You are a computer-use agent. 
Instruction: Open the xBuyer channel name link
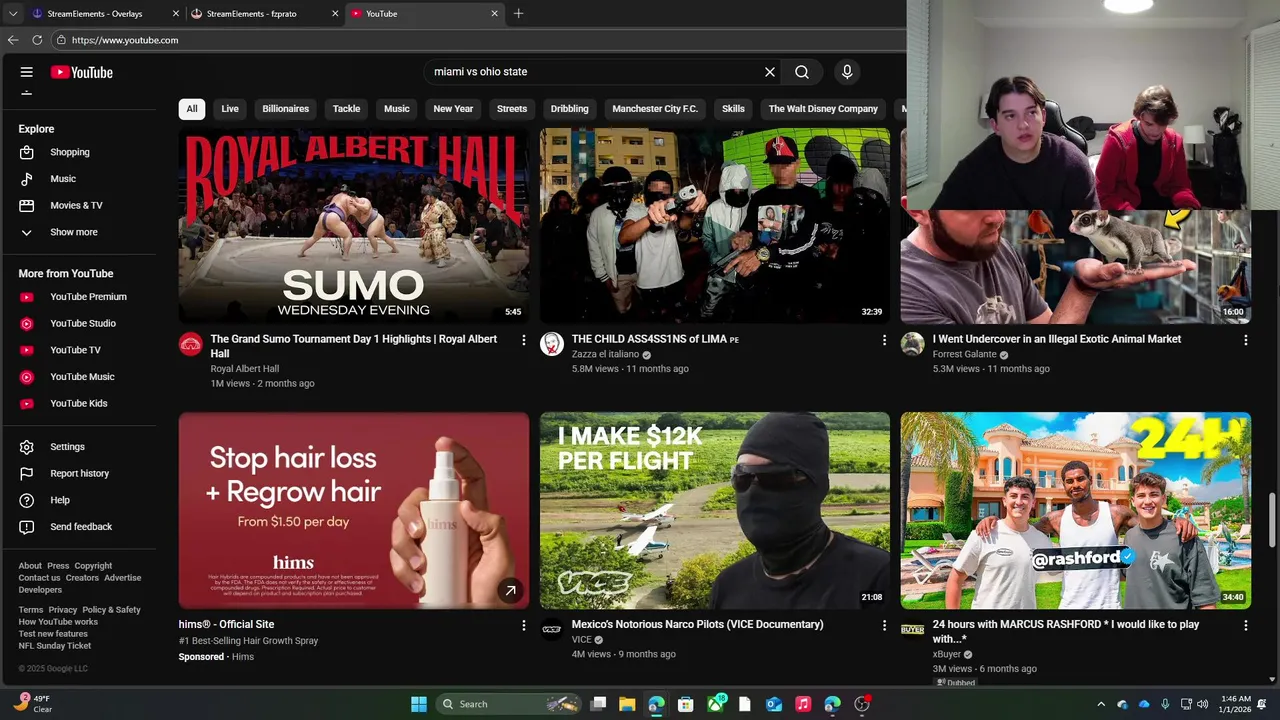coord(947,654)
